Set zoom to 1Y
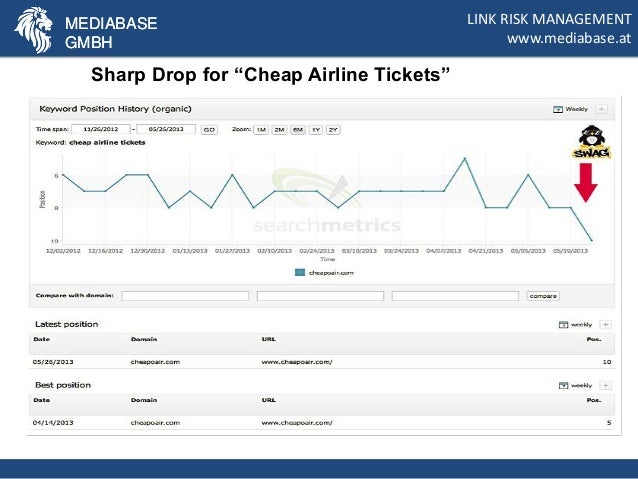638x479 pixels. 316,130
